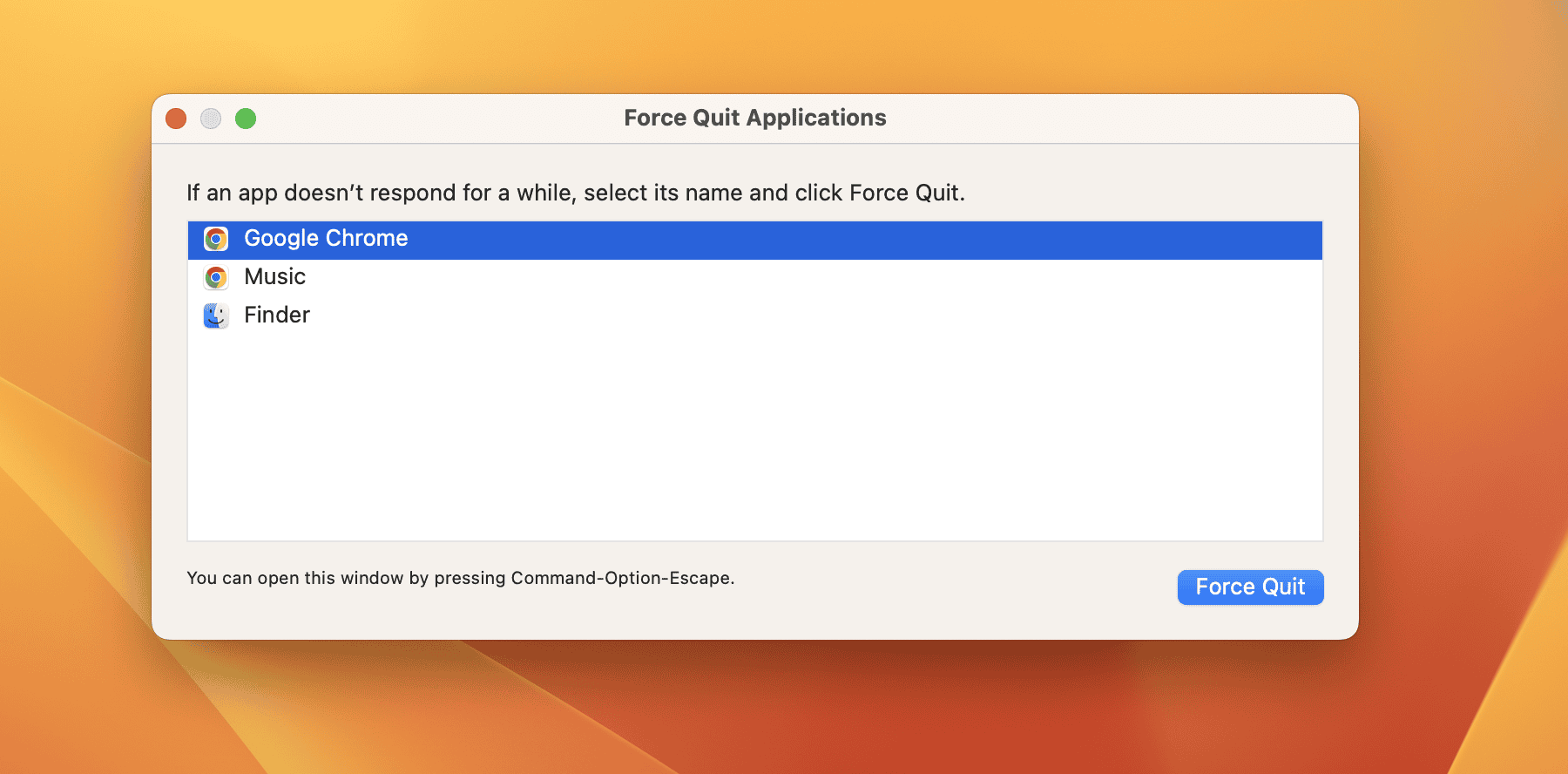Click the Finder face icon
The image size is (1568, 774).
(x=216, y=316)
